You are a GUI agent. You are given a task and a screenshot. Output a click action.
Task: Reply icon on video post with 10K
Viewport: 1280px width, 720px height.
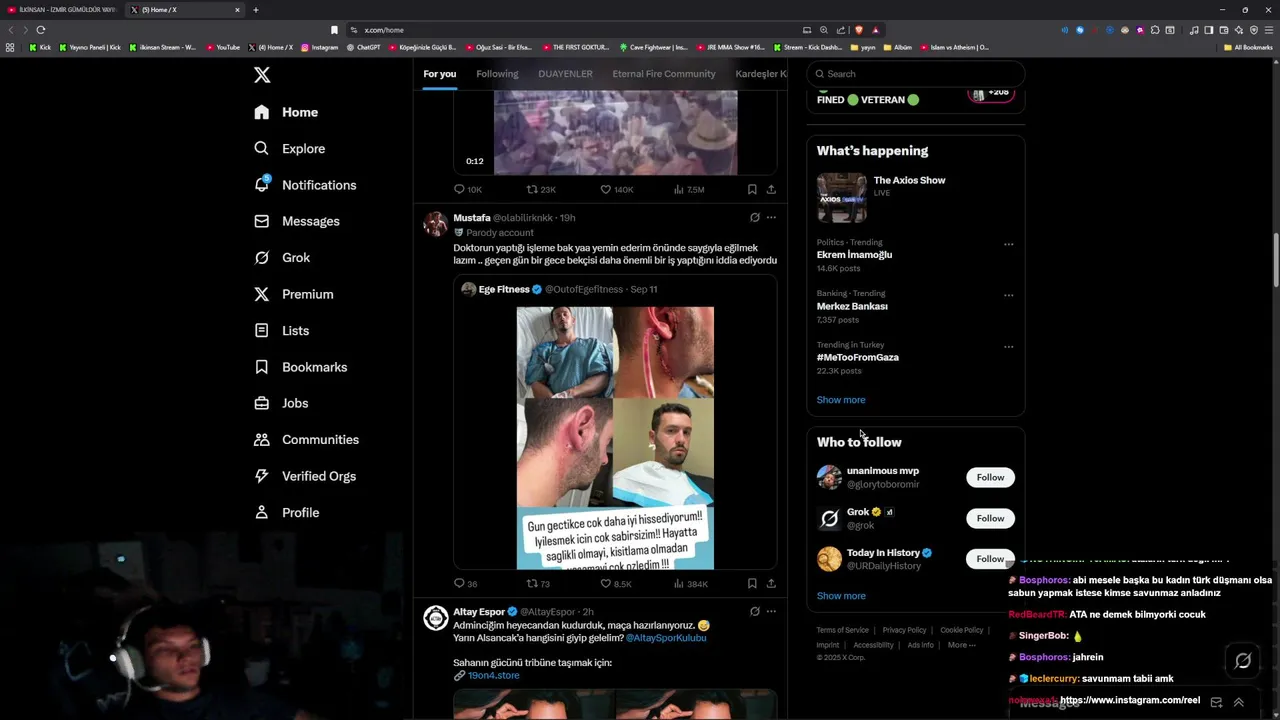click(x=459, y=189)
